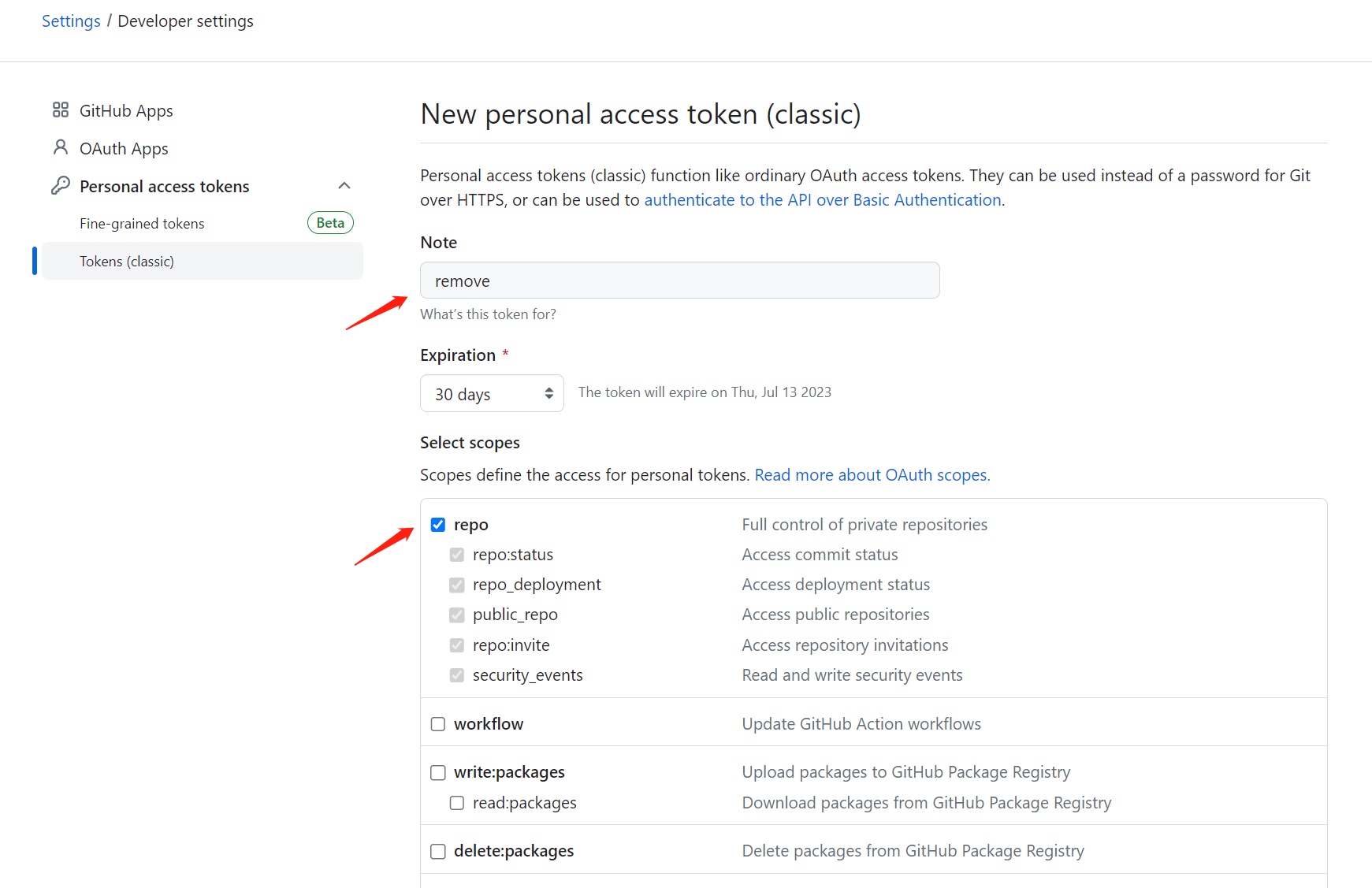The width and height of the screenshot is (1372, 888).
Task: Click the Personal access tokens key icon
Action: [x=61, y=186]
